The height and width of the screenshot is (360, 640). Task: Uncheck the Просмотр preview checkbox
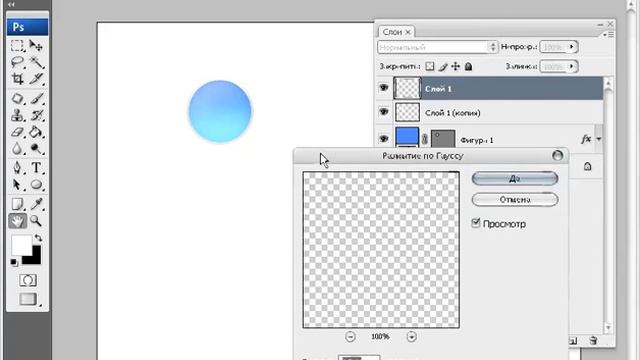pos(476,223)
